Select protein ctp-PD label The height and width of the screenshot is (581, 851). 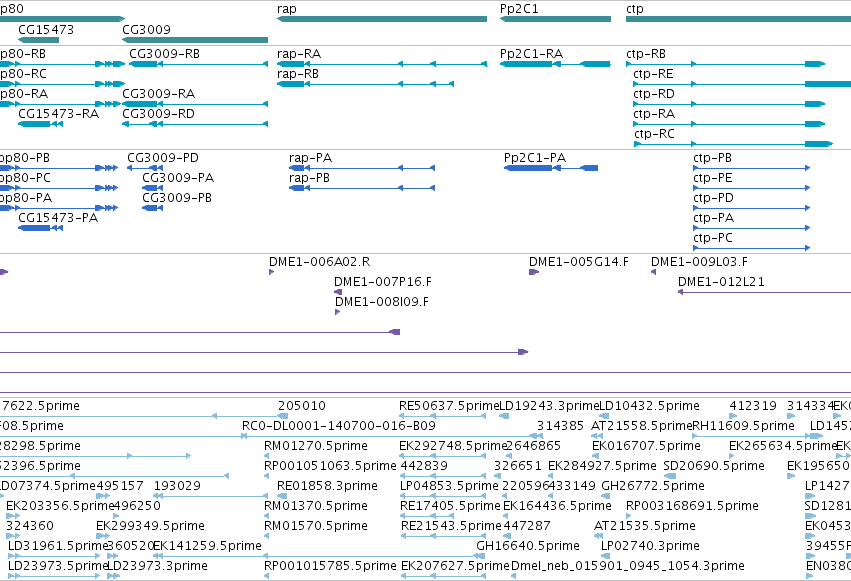(x=713, y=198)
